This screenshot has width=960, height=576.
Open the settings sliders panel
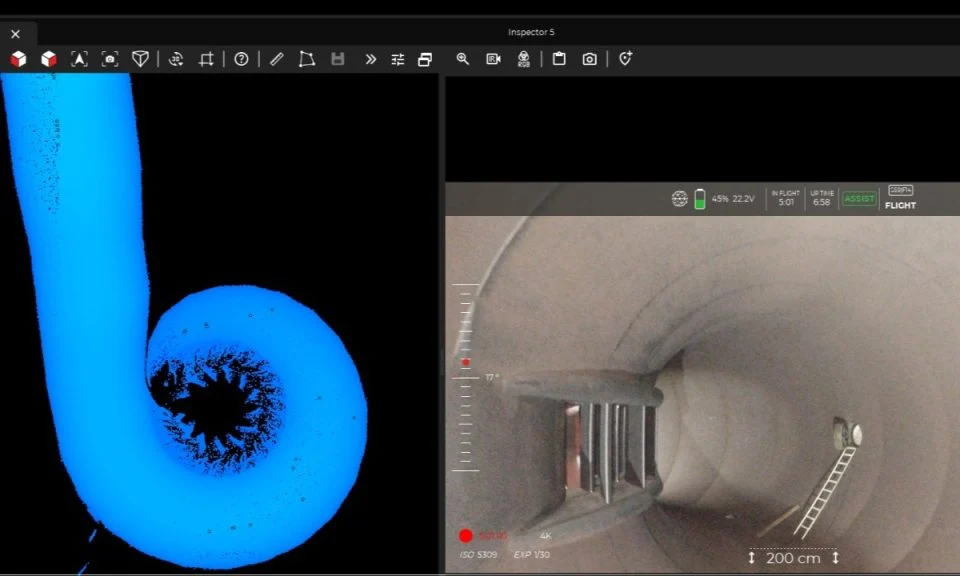[x=398, y=59]
